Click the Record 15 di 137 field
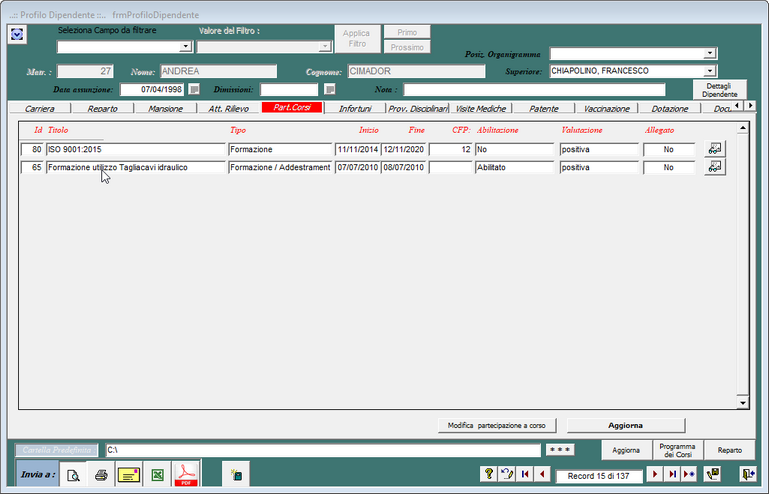This screenshot has height=494, width=769. (598, 476)
